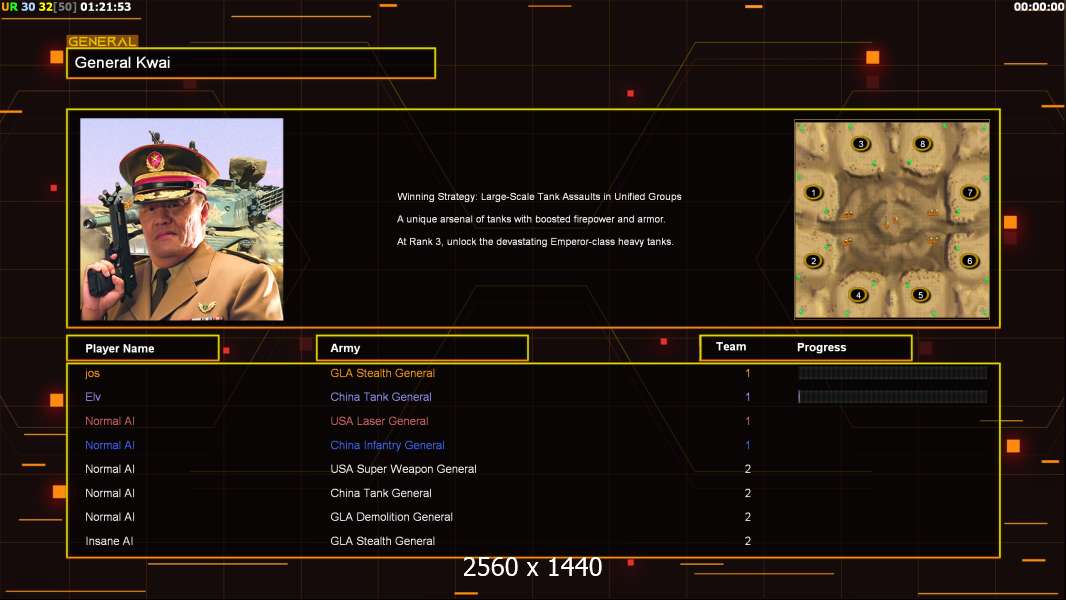The height and width of the screenshot is (600, 1066).
Task: Click the loading progress bar for jos
Action: tap(893, 372)
